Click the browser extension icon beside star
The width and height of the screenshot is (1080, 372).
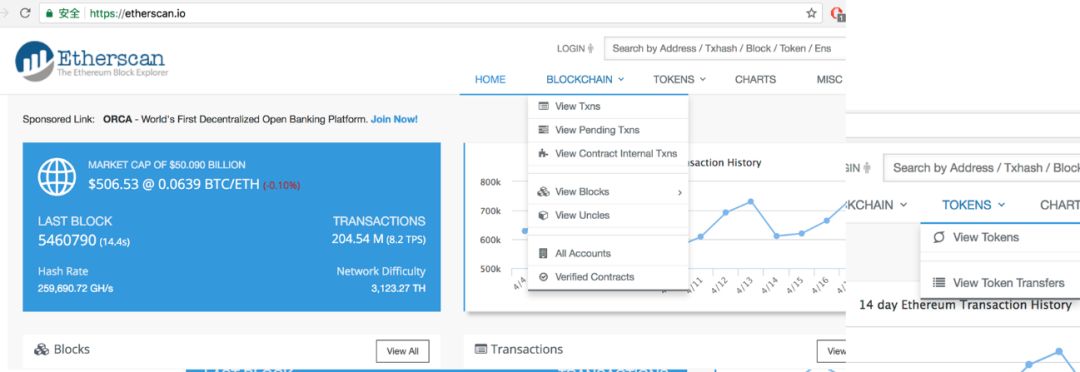click(x=838, y=13)
